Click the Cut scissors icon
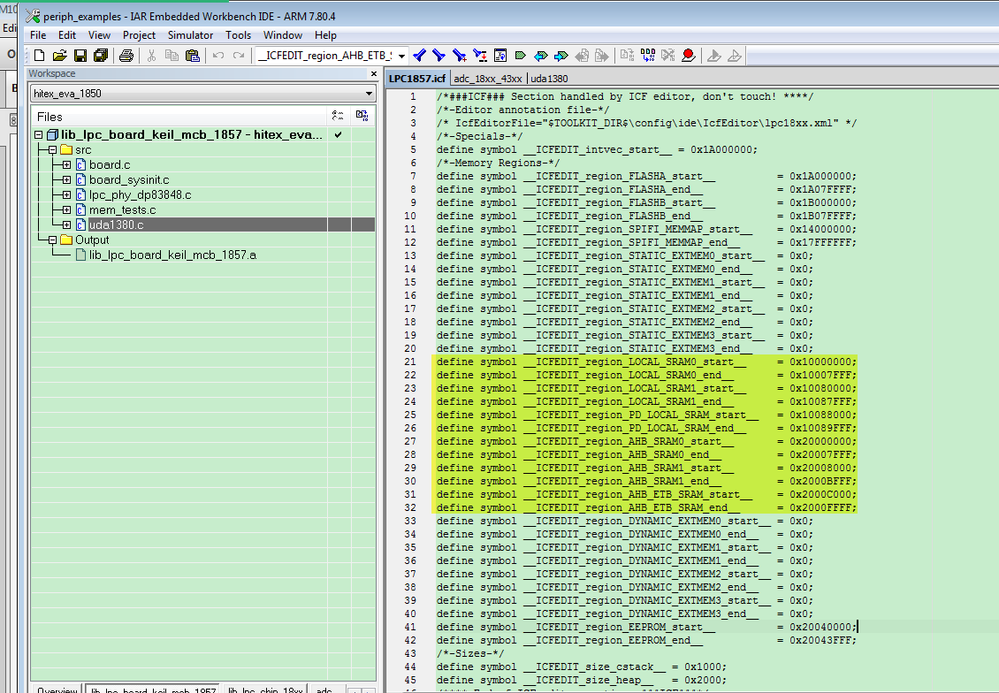The width and height of the screenshot is (999, 693). click(152, 56)
